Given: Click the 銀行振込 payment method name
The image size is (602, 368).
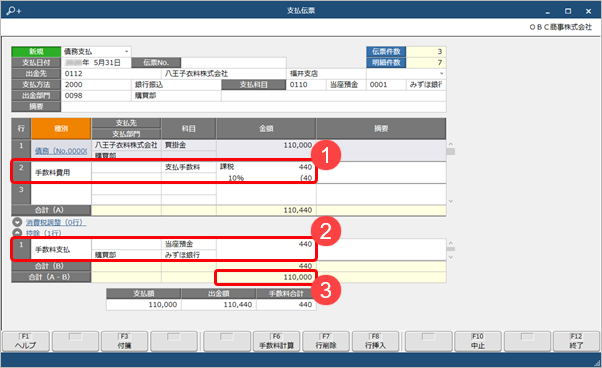Looking at the screenshot, I should click(176, 85).
